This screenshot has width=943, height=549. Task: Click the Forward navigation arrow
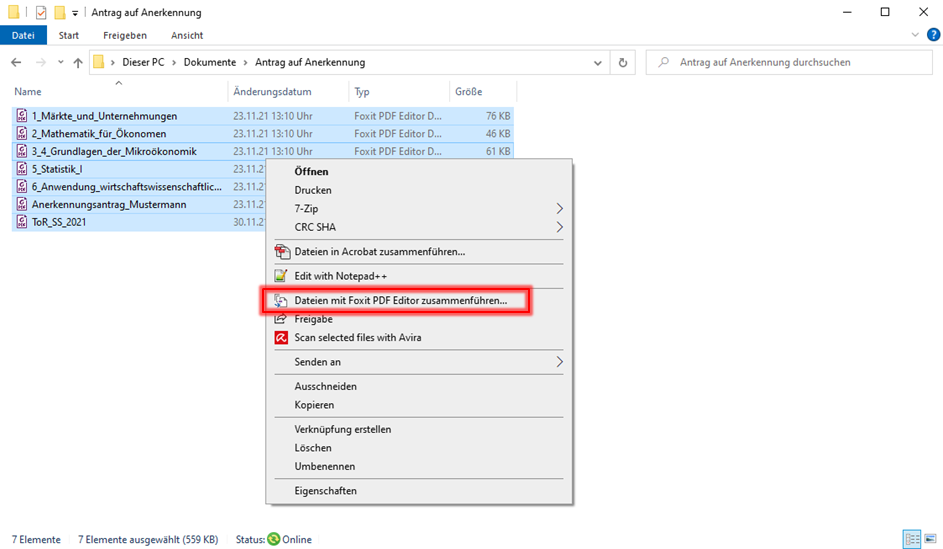pyautogui.click(x=40, y=63)
